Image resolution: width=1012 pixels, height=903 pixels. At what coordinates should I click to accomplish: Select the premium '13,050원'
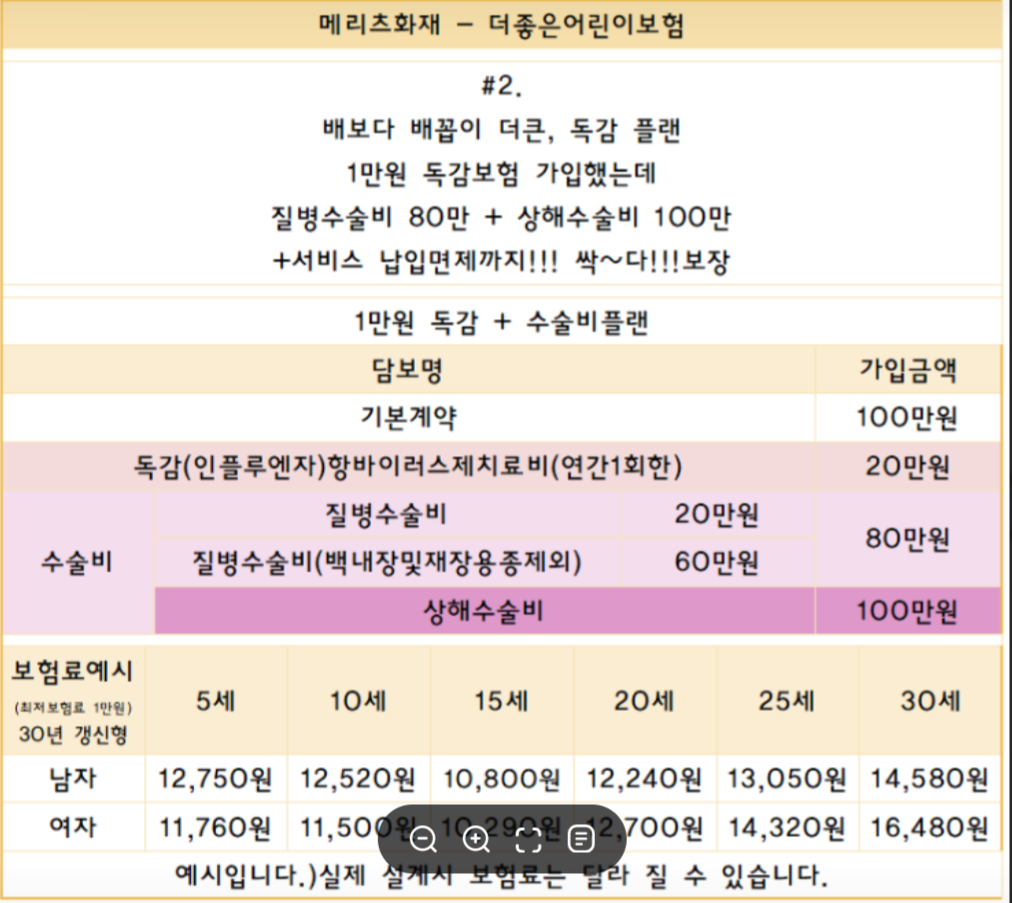click(x=787, y=779)
